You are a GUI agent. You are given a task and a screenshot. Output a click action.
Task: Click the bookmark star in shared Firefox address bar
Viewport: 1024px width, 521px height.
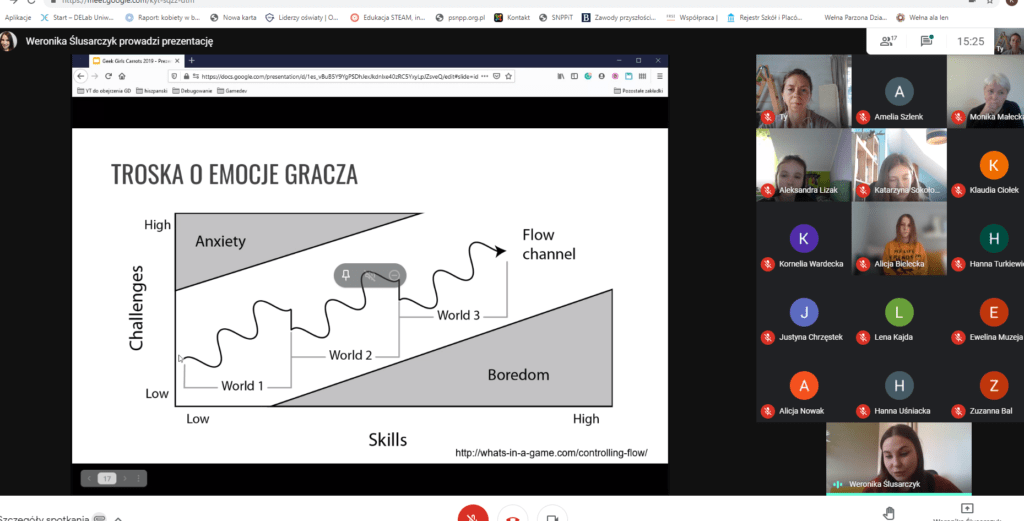(x=508, y=76)
